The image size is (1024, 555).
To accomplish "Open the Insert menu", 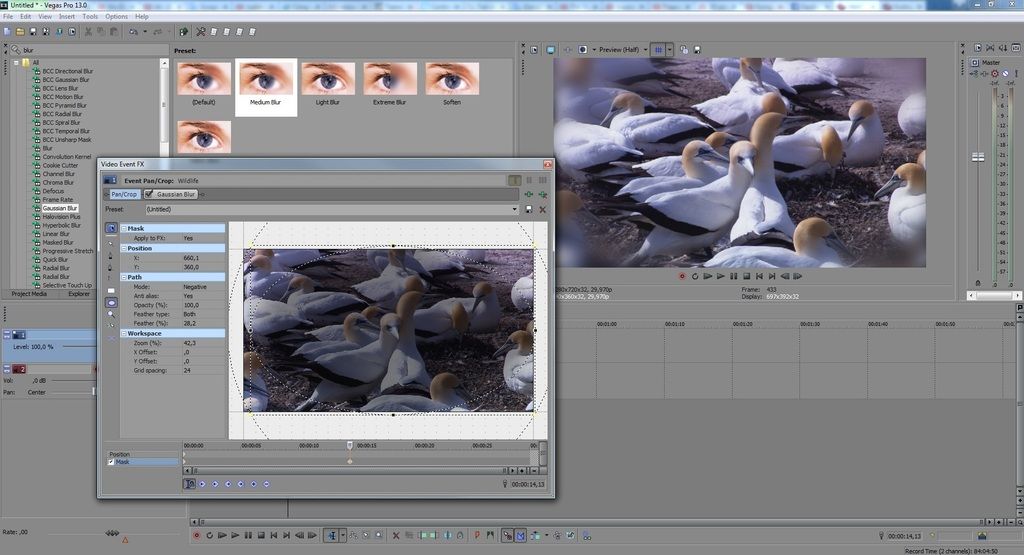I will click(x=67, y=16).
